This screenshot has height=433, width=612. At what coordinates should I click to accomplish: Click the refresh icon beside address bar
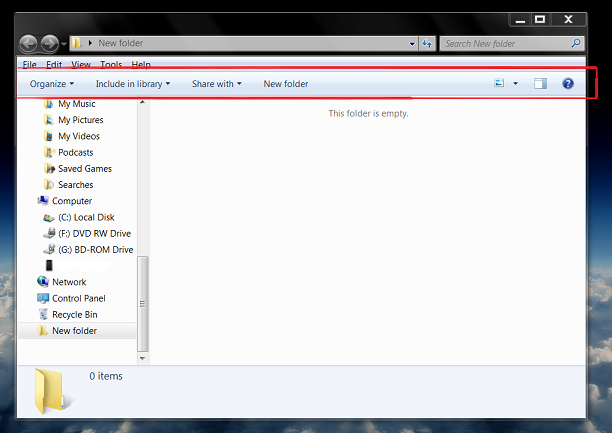click(427, 43)
